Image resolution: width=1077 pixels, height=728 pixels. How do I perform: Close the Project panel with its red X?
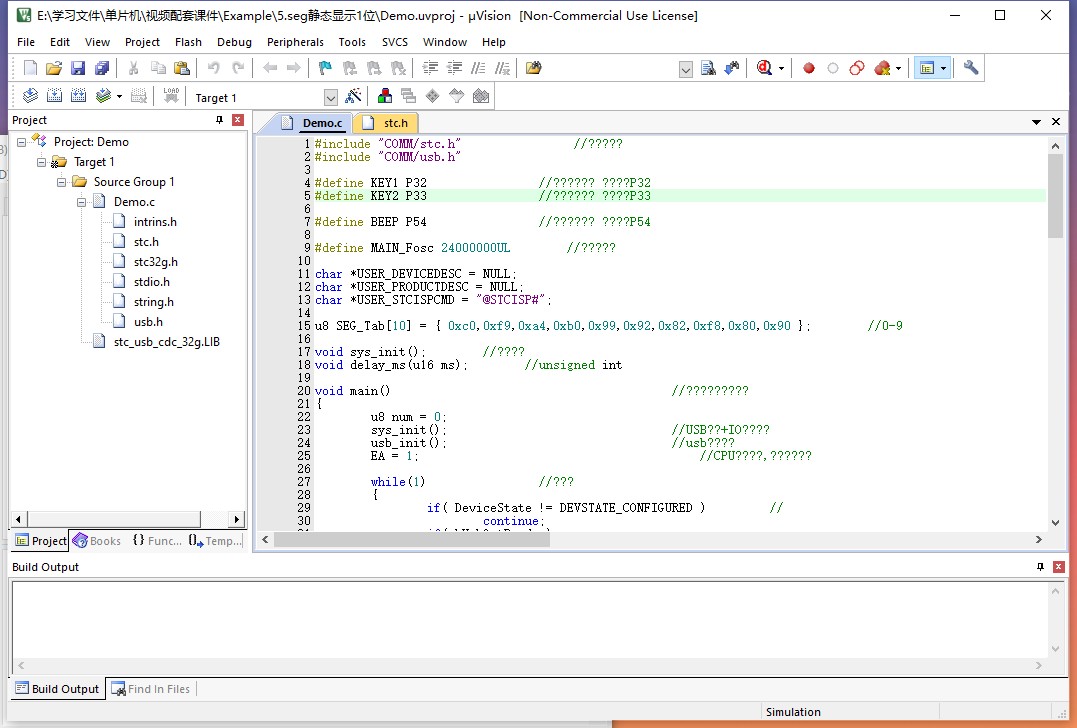point(238,120)
